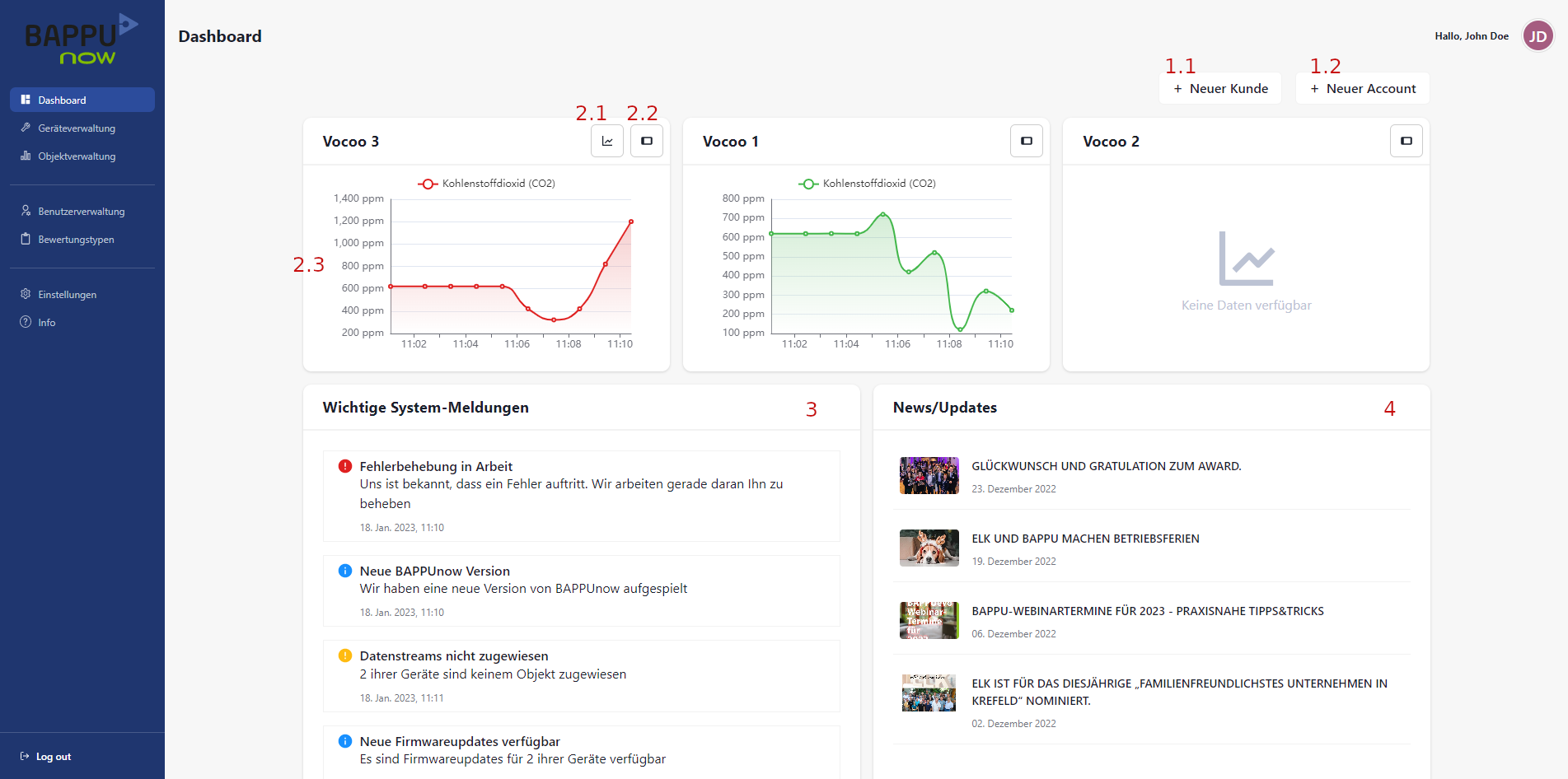
Task: Click the Datenstreams nicht zugewiesen message title
Action: 454,655
